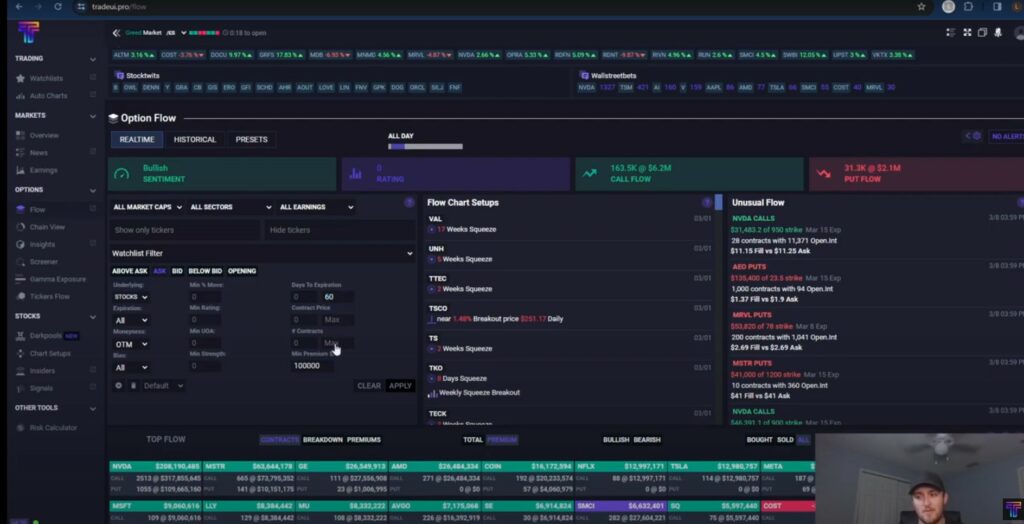Open the ALL EARNINGS dropdown
1024x524 pixels.
click(317, 207)
